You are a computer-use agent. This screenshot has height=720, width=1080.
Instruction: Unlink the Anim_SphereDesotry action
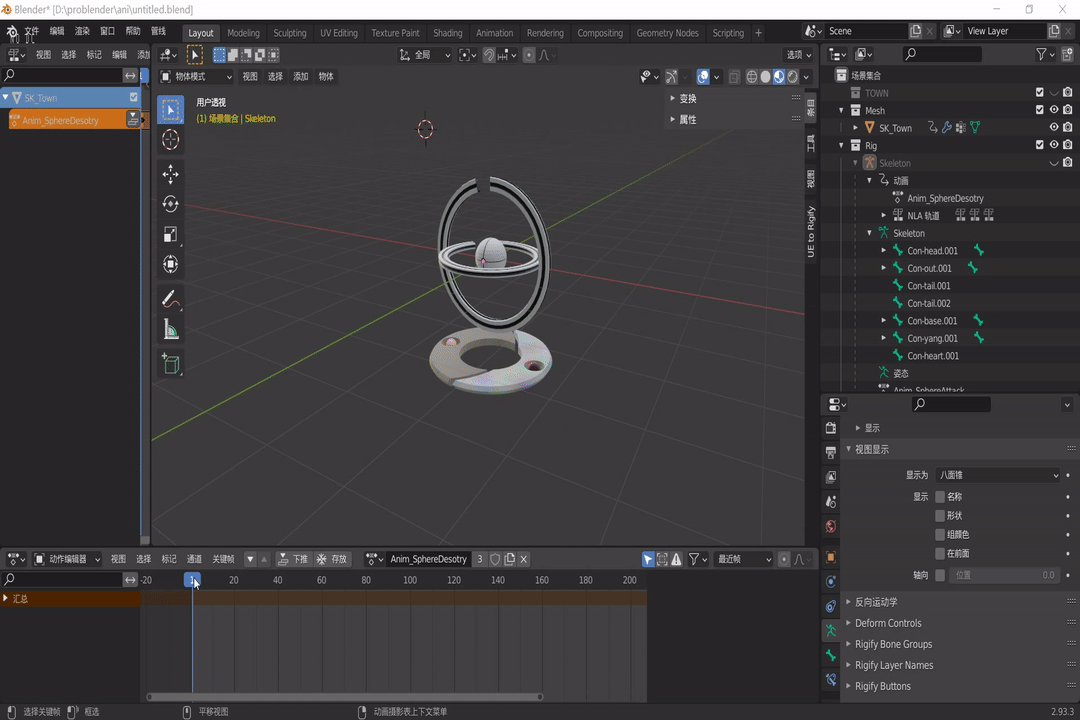523,559
